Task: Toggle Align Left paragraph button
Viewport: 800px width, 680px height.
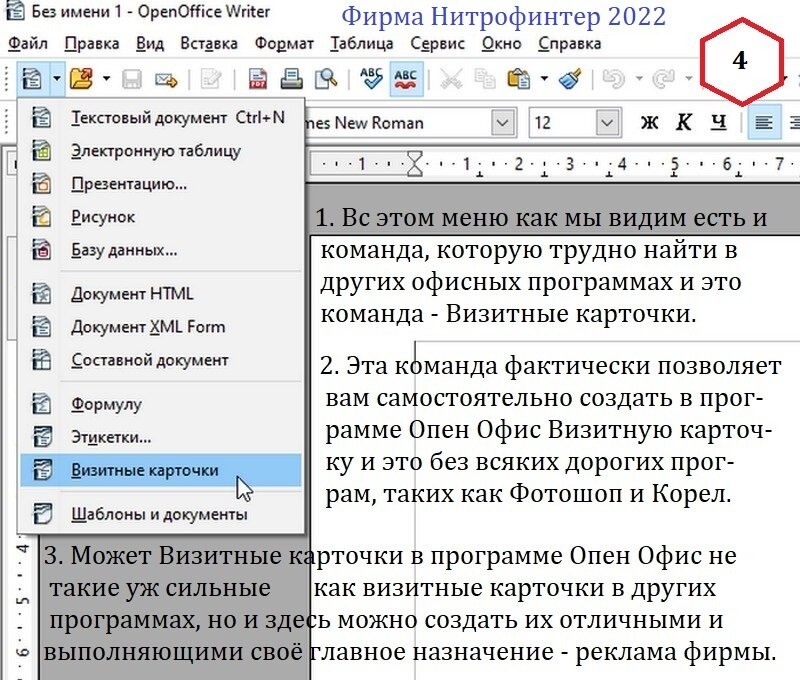Action: 764,122
